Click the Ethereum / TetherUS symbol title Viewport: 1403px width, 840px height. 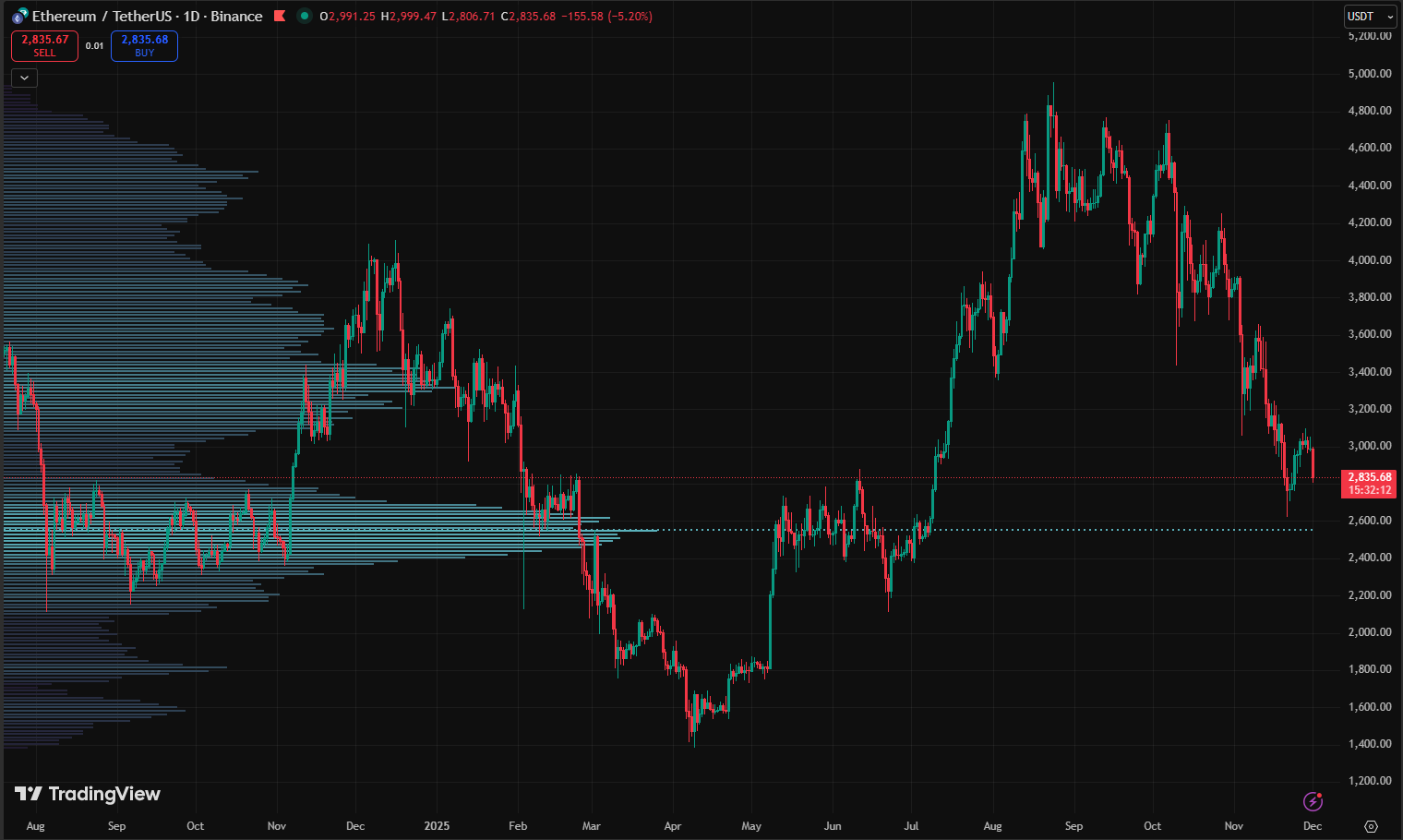click(102, 17)
